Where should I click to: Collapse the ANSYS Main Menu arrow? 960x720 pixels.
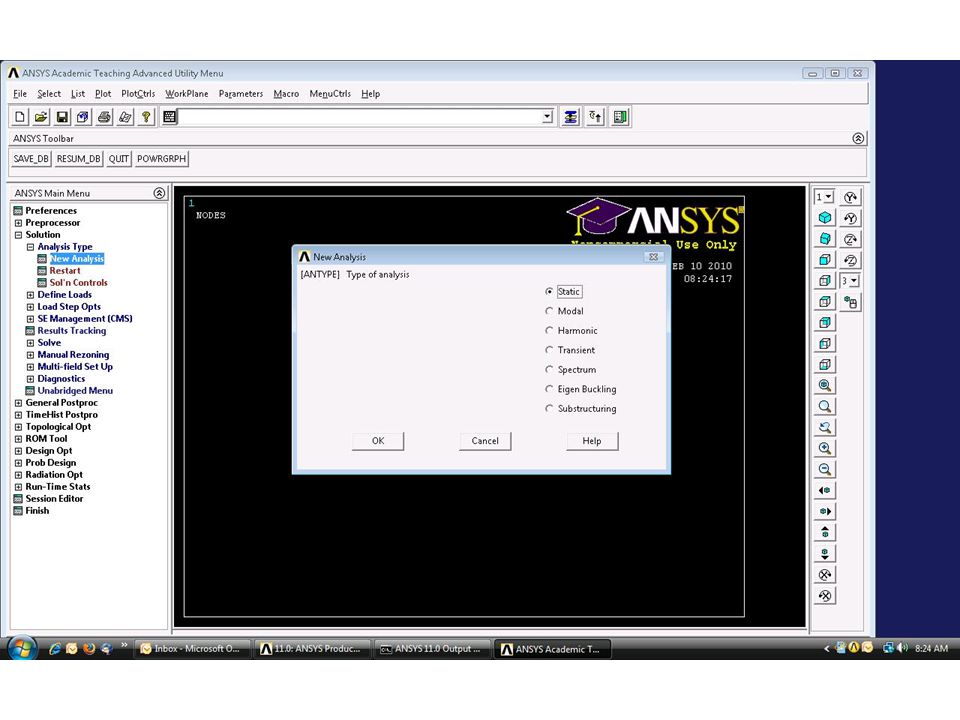159,193
